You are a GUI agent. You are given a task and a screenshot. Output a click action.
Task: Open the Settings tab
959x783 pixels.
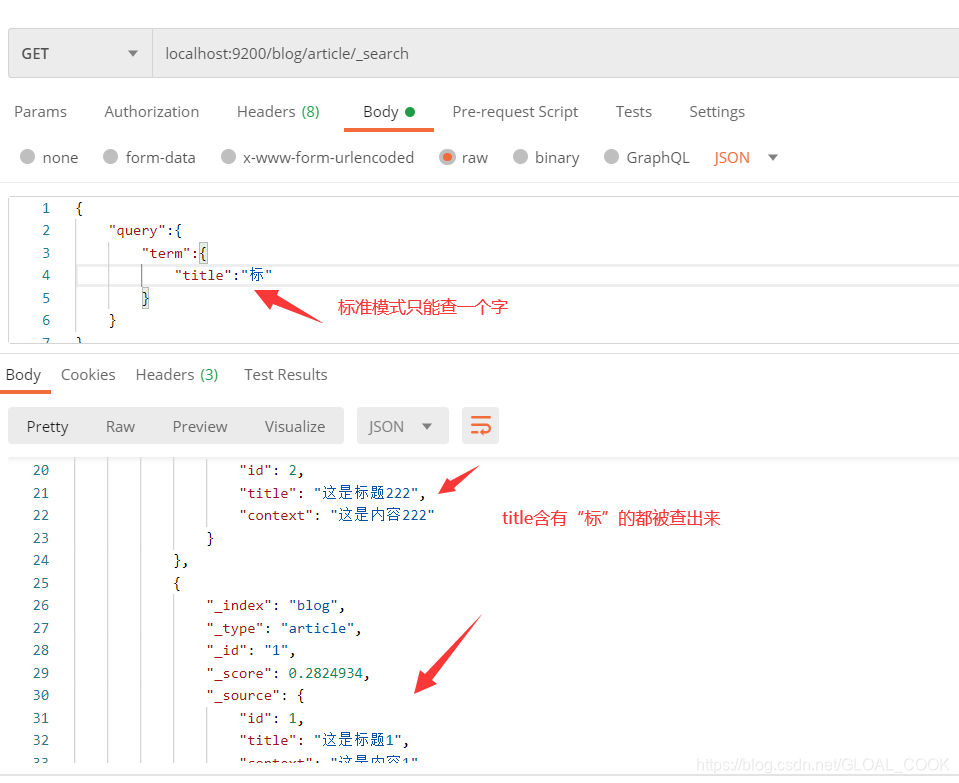[x=717, y=112]
